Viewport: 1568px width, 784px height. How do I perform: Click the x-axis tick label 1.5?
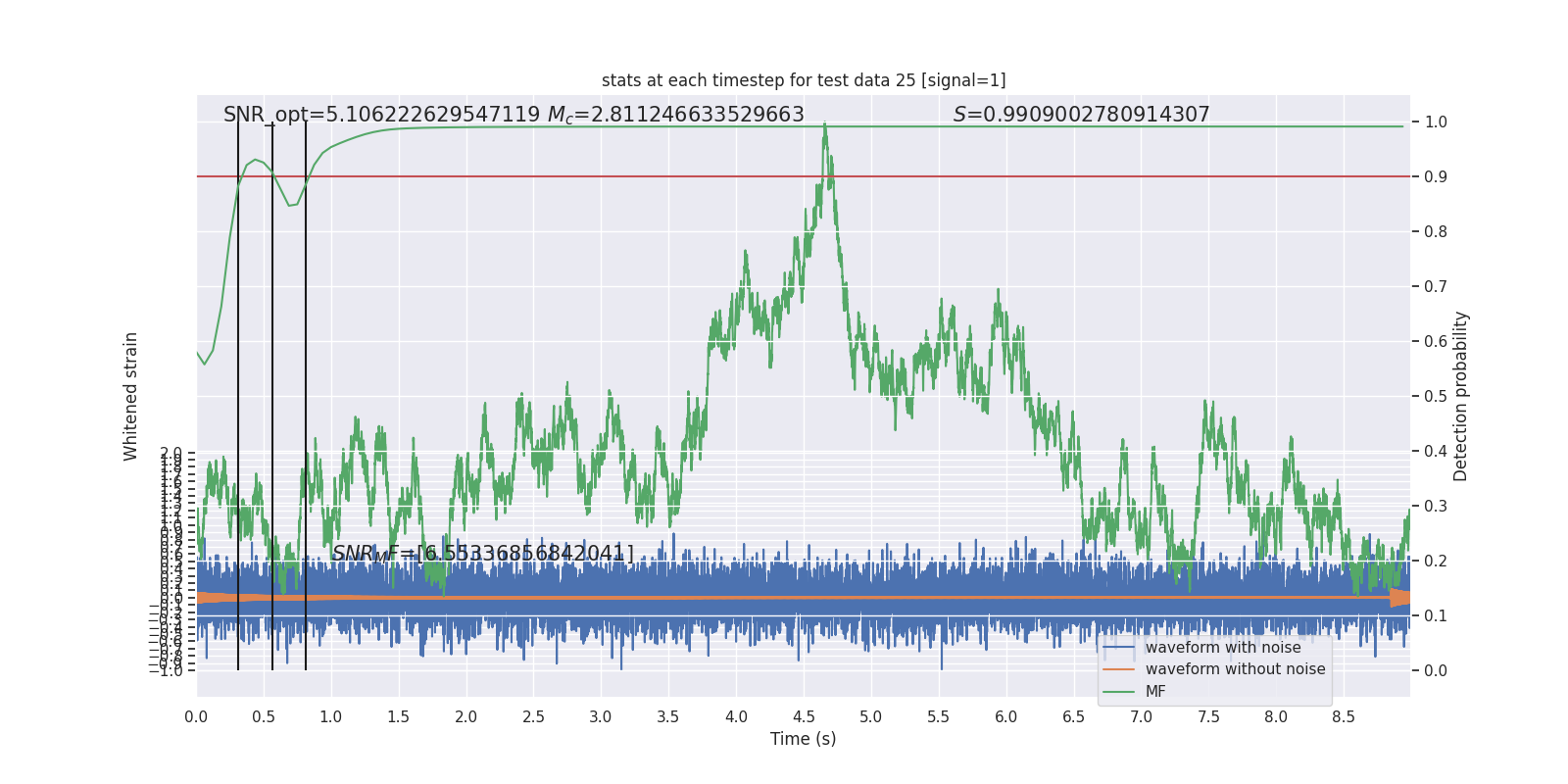[399, 716]
